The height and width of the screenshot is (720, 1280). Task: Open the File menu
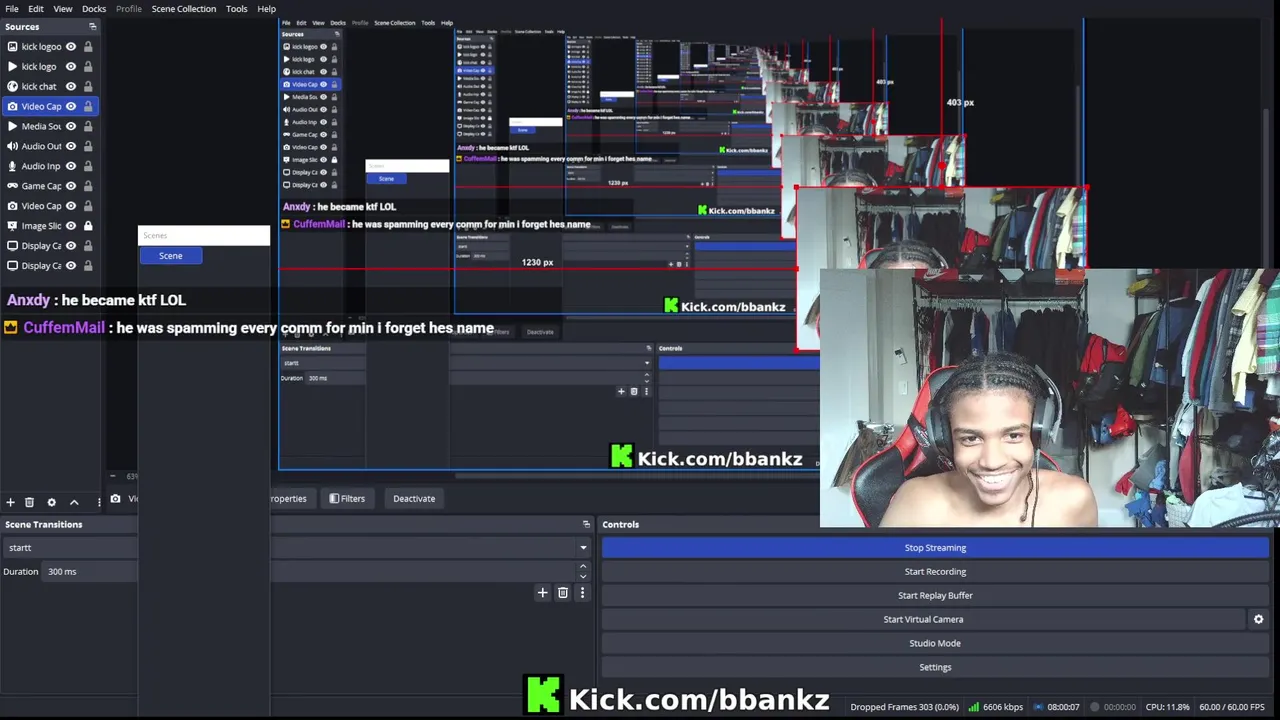click(12, 9)
